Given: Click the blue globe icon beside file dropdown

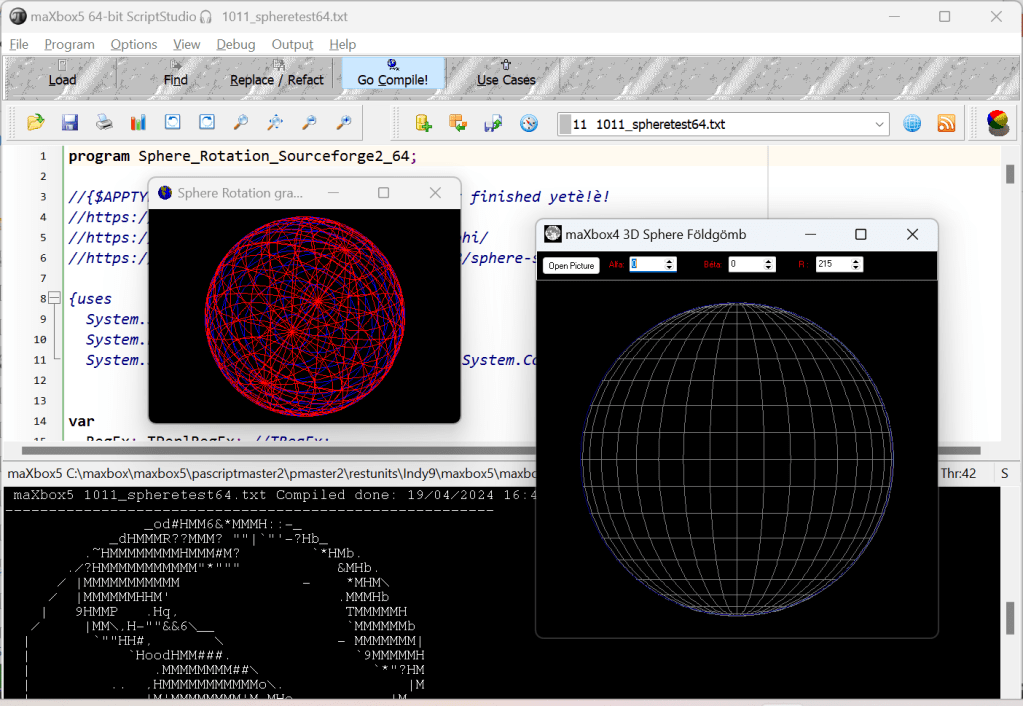Looking at the screenshot, I should (x=912, y=124).
